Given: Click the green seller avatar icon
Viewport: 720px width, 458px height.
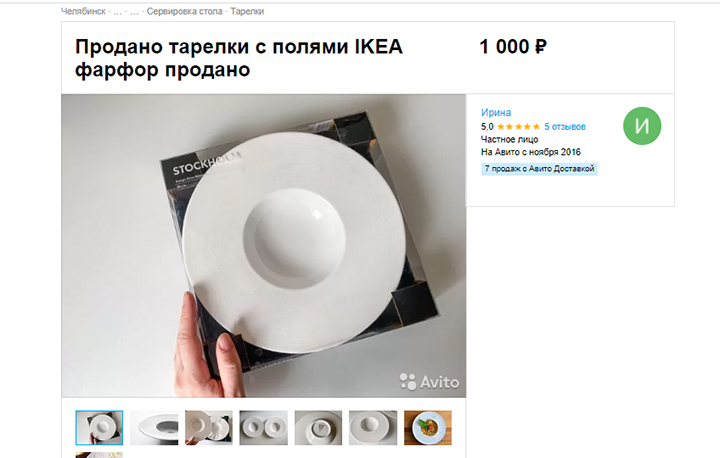Looking at the screenshot, I should point(642,126).
